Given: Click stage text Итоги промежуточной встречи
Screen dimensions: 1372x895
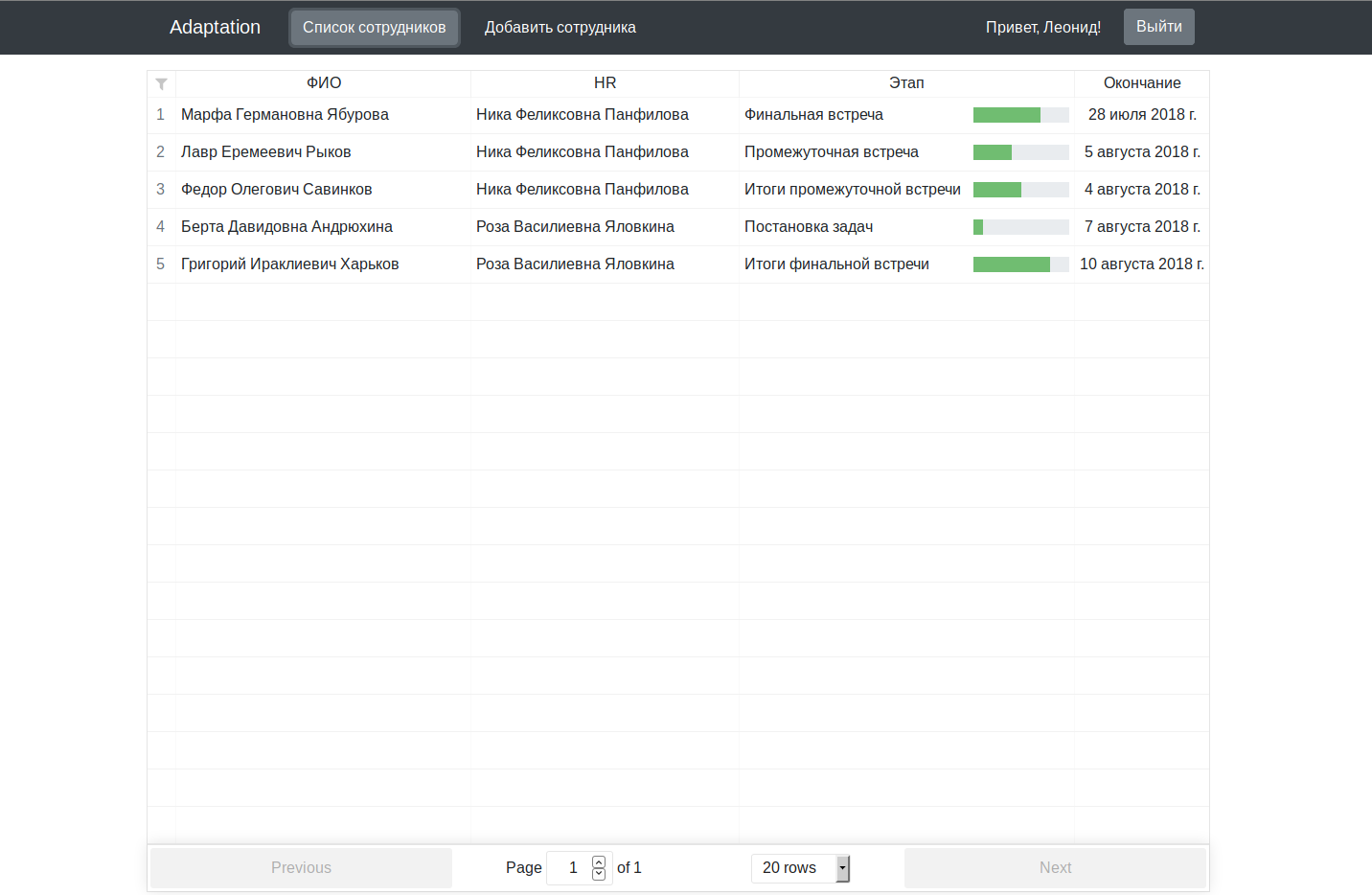Looking at the screenshot, I should [853, 190].
